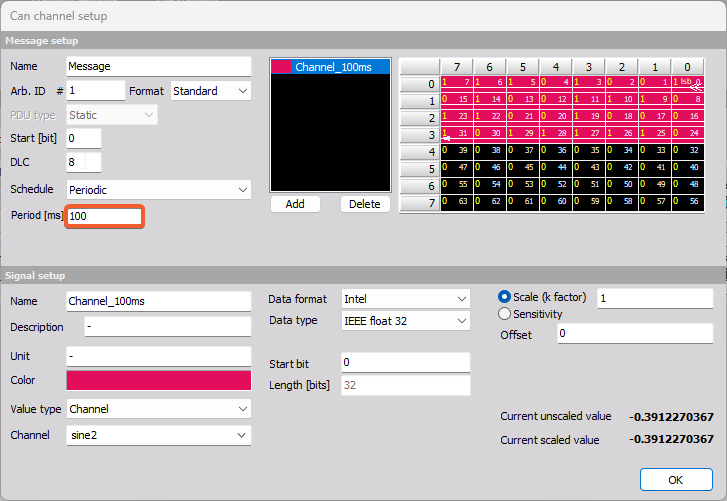Click byte row header 4 in bit grid

(x=420, y=152)
